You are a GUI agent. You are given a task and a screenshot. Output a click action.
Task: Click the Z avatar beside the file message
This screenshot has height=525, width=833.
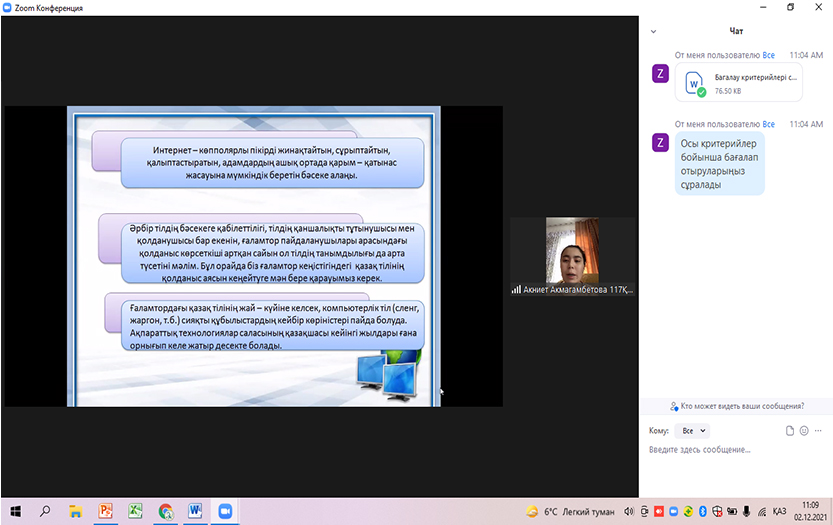659,72
